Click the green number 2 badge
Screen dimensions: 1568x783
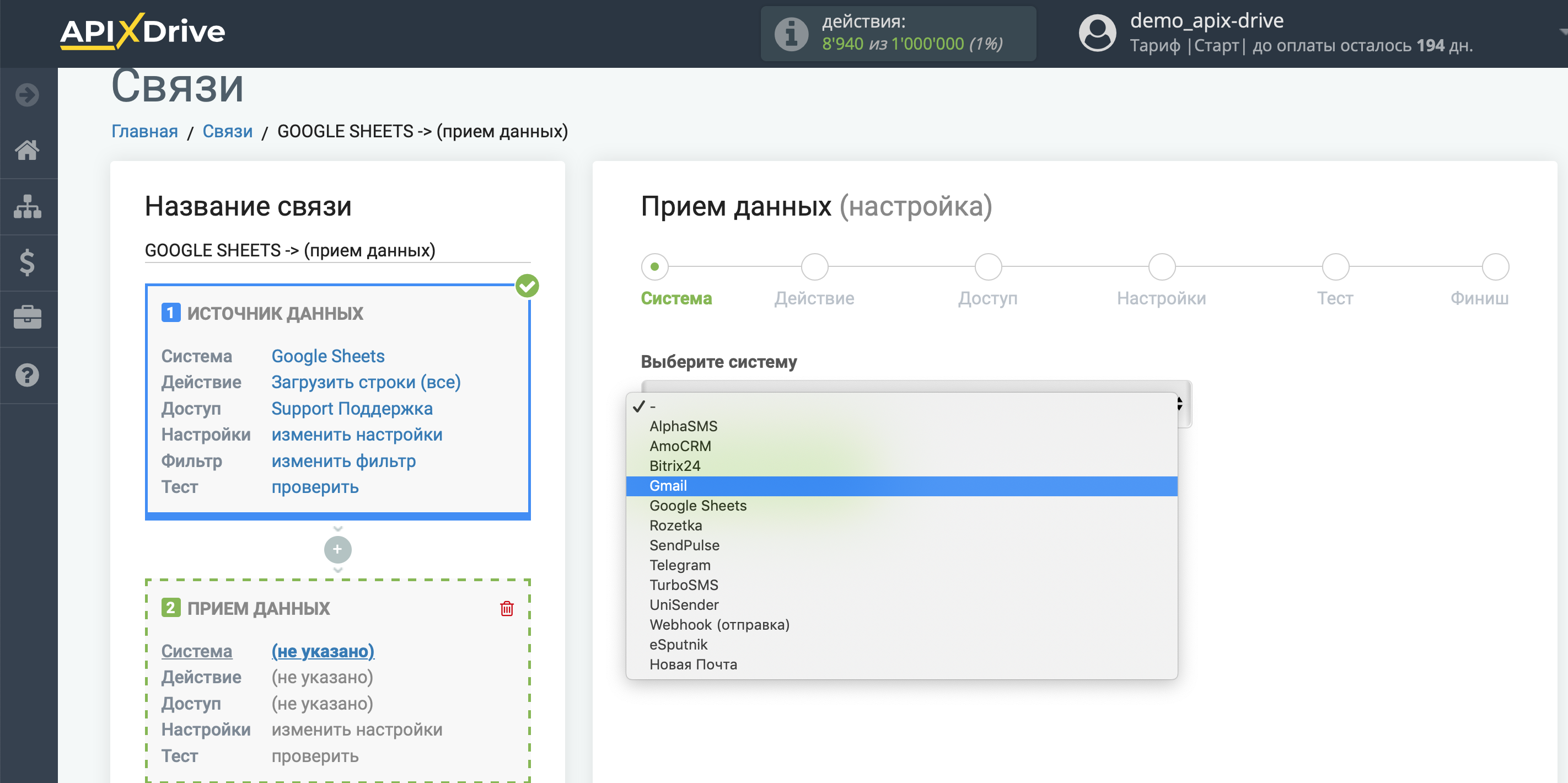[170, 608]
